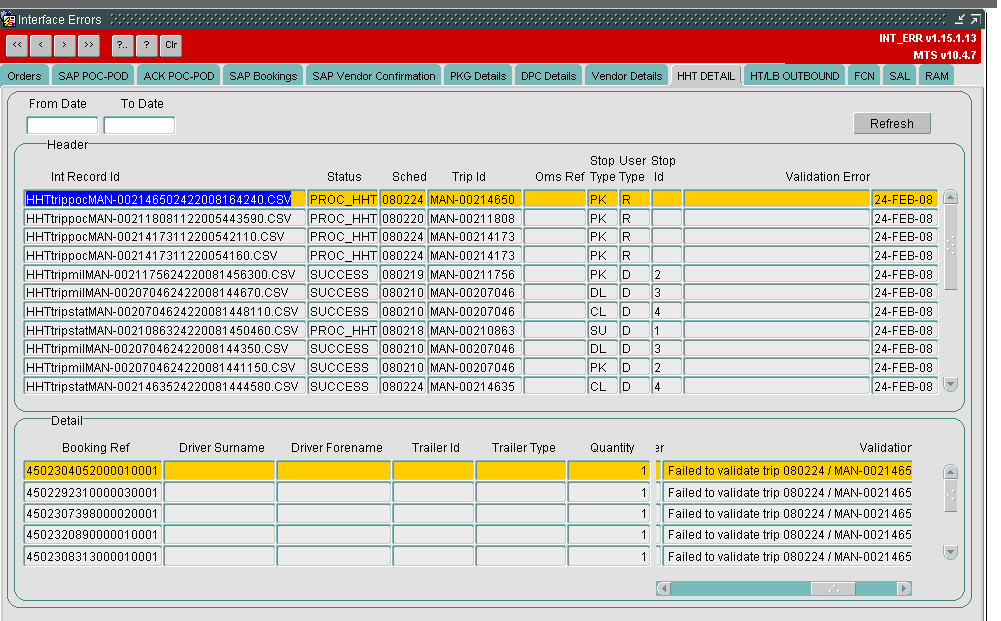Open the SAP Vendor Confirmation tab
Screen dimensions: 1001x621
(373, 76)
